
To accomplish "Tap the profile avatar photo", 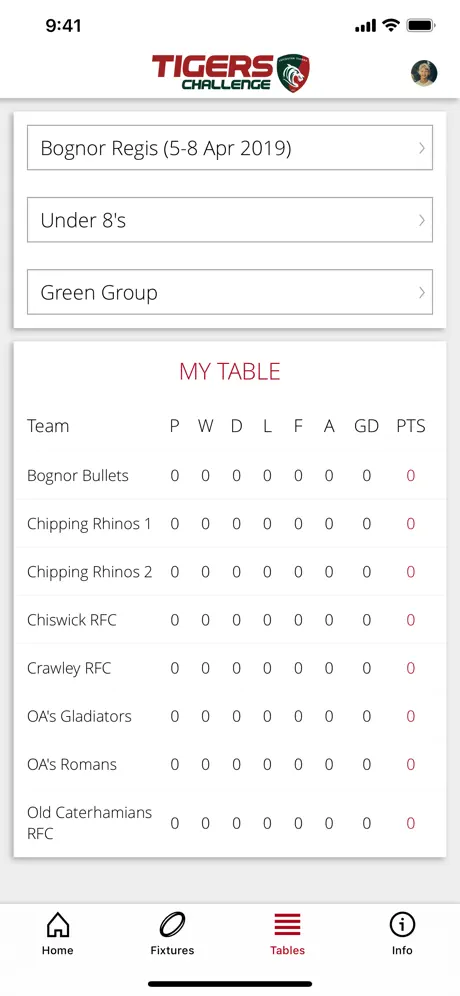I will pos(424,73).
